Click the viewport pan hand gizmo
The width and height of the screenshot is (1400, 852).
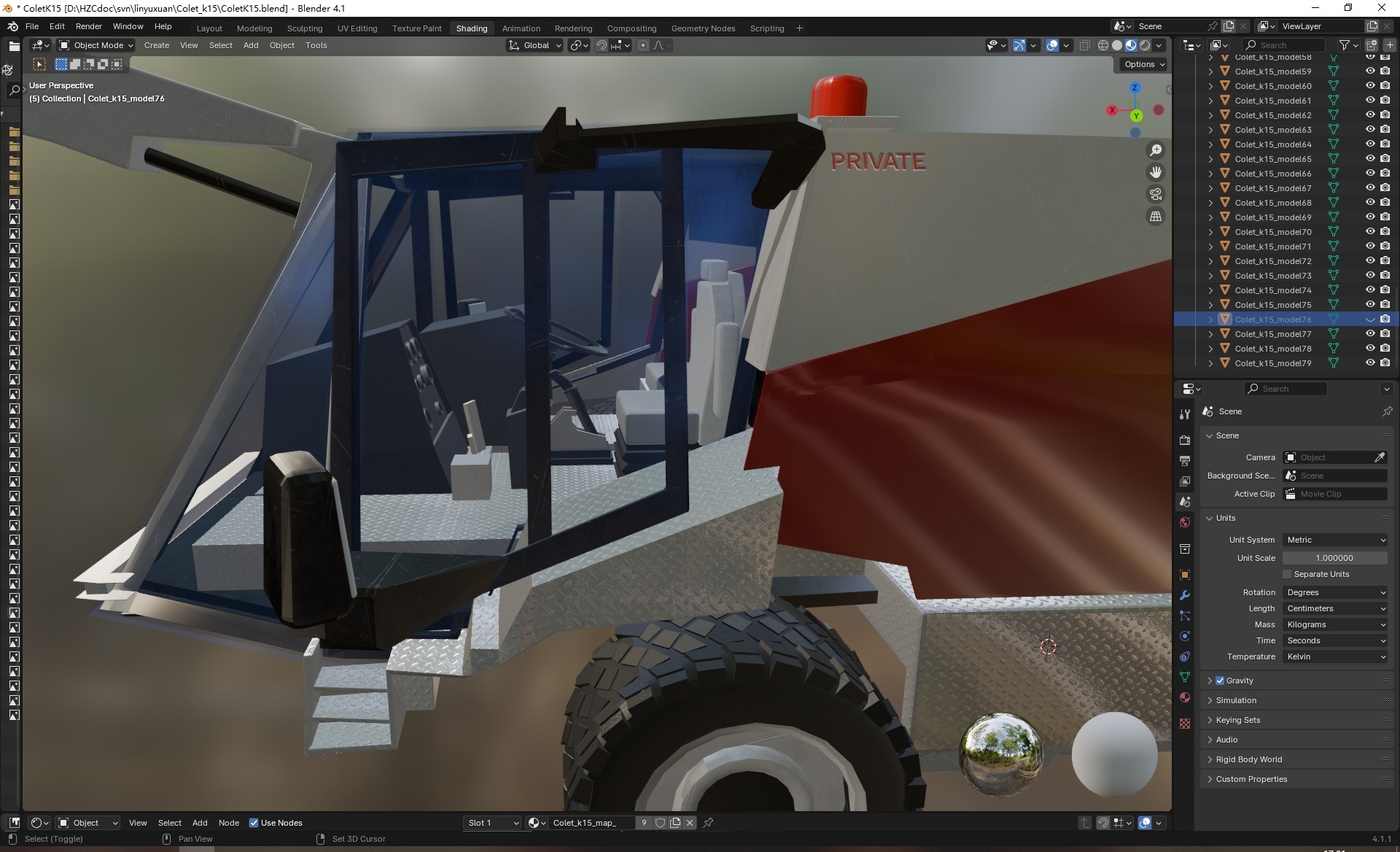pyautogui.click(x=1156, y=172)
